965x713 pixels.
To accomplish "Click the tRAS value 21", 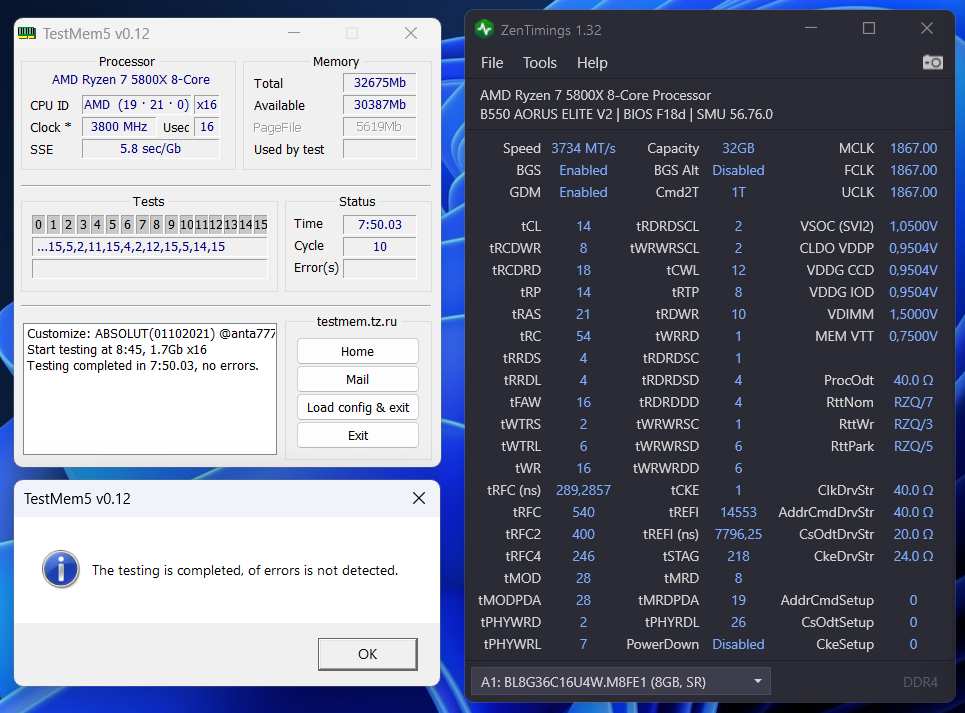I will point(583,314).
